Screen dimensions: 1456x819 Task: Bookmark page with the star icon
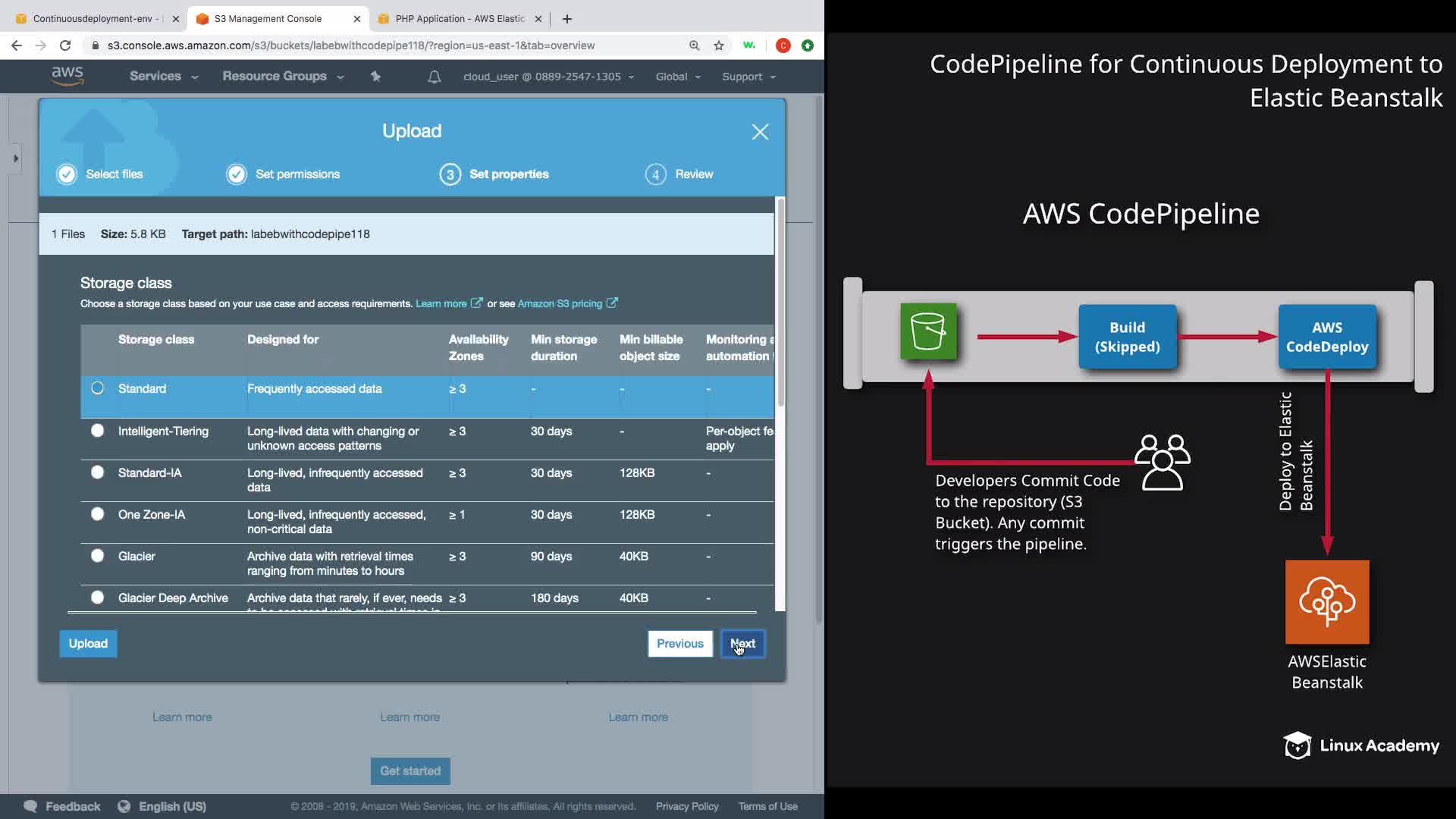point(718,45)
